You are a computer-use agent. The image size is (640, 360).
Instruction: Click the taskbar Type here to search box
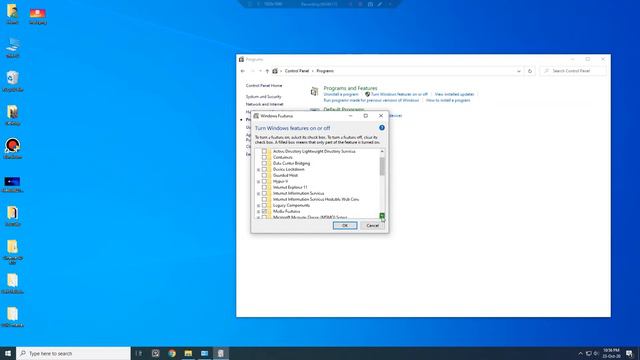[73, 353]
